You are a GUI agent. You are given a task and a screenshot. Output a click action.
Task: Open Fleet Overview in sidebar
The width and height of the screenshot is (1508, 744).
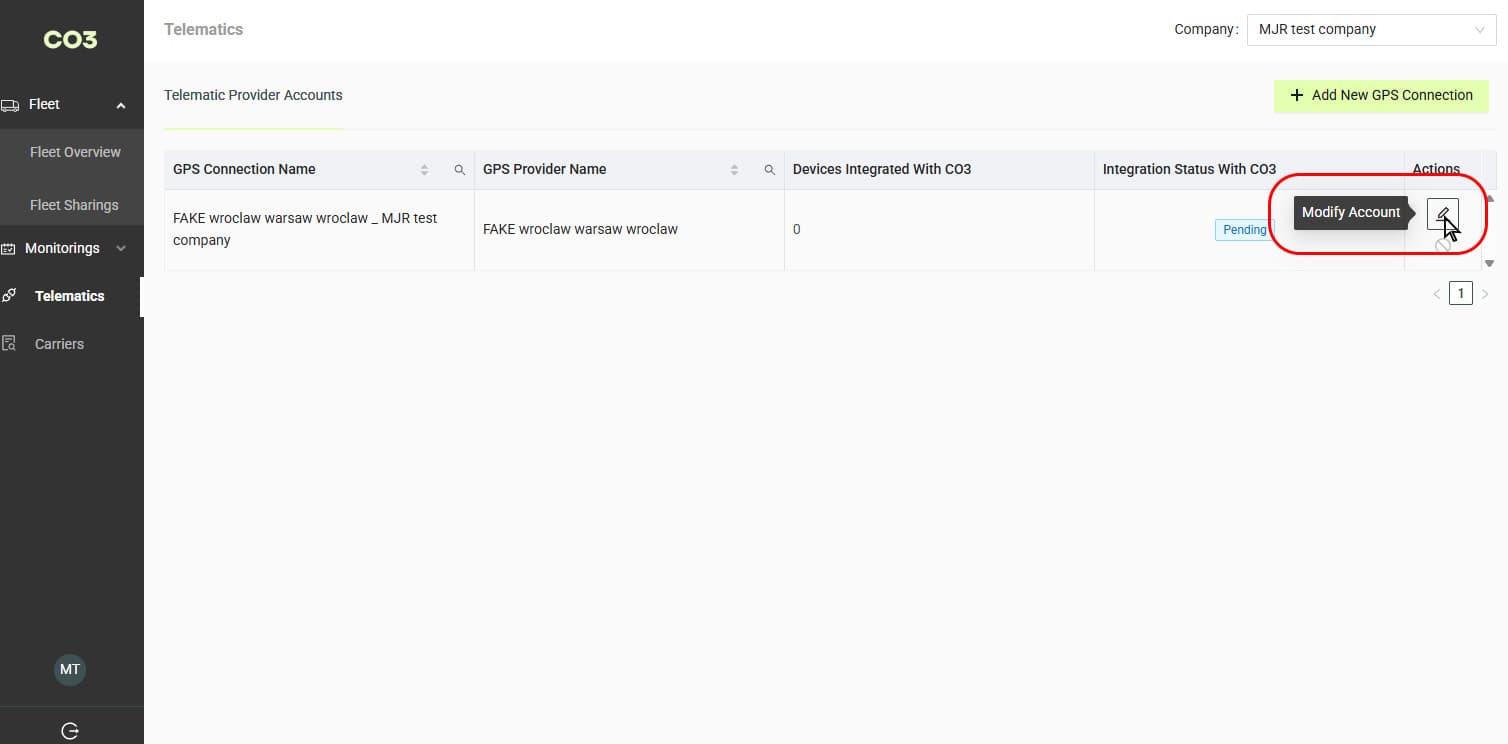click(75, 152)
